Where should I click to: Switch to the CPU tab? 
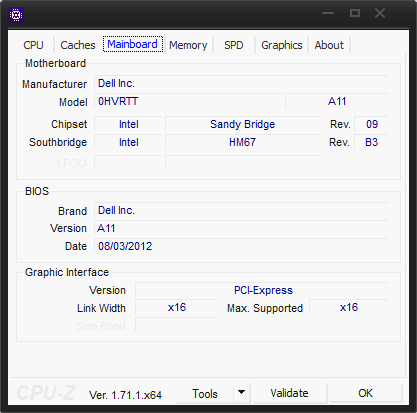coord(33,45)
